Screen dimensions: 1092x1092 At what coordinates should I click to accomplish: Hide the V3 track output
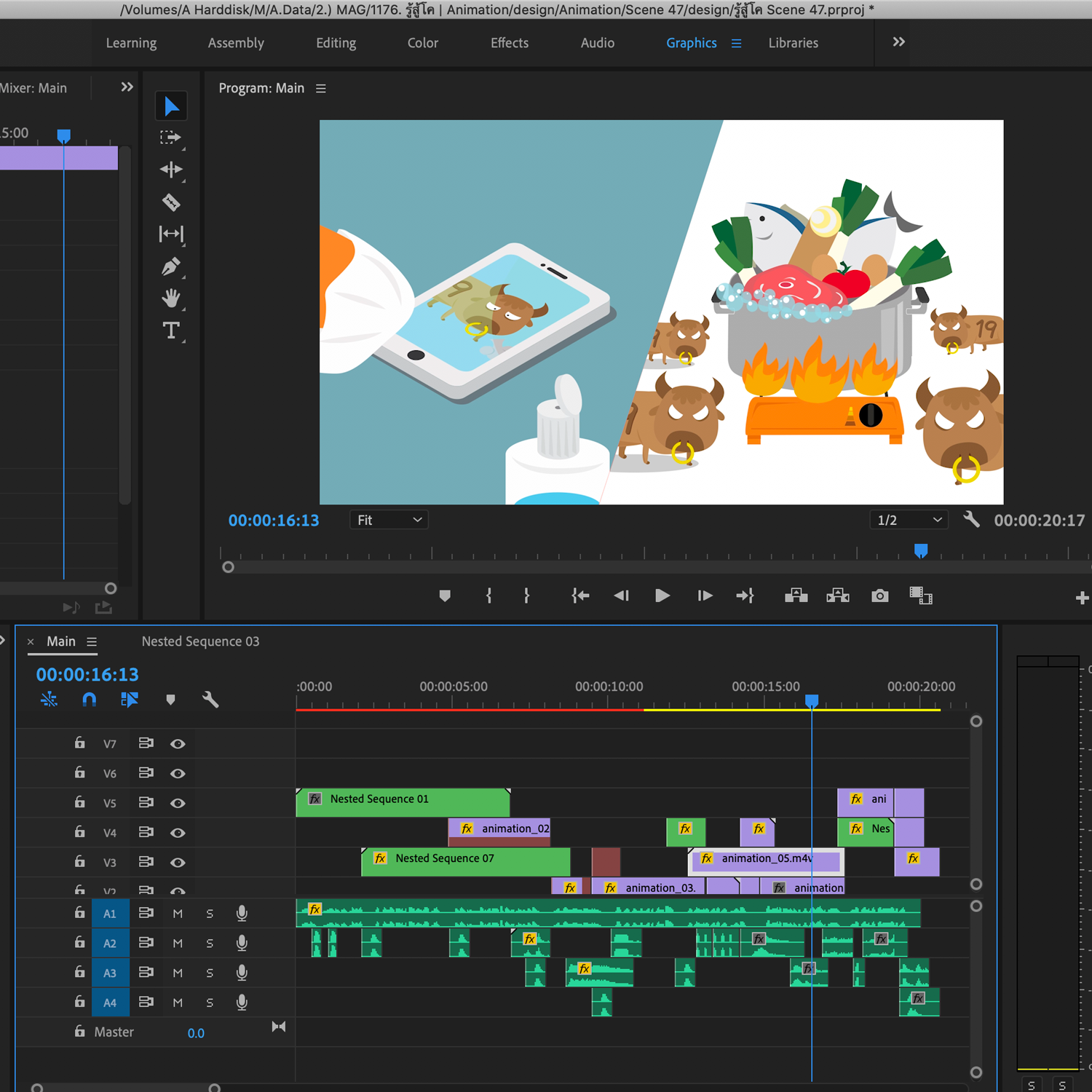point(178,863)
